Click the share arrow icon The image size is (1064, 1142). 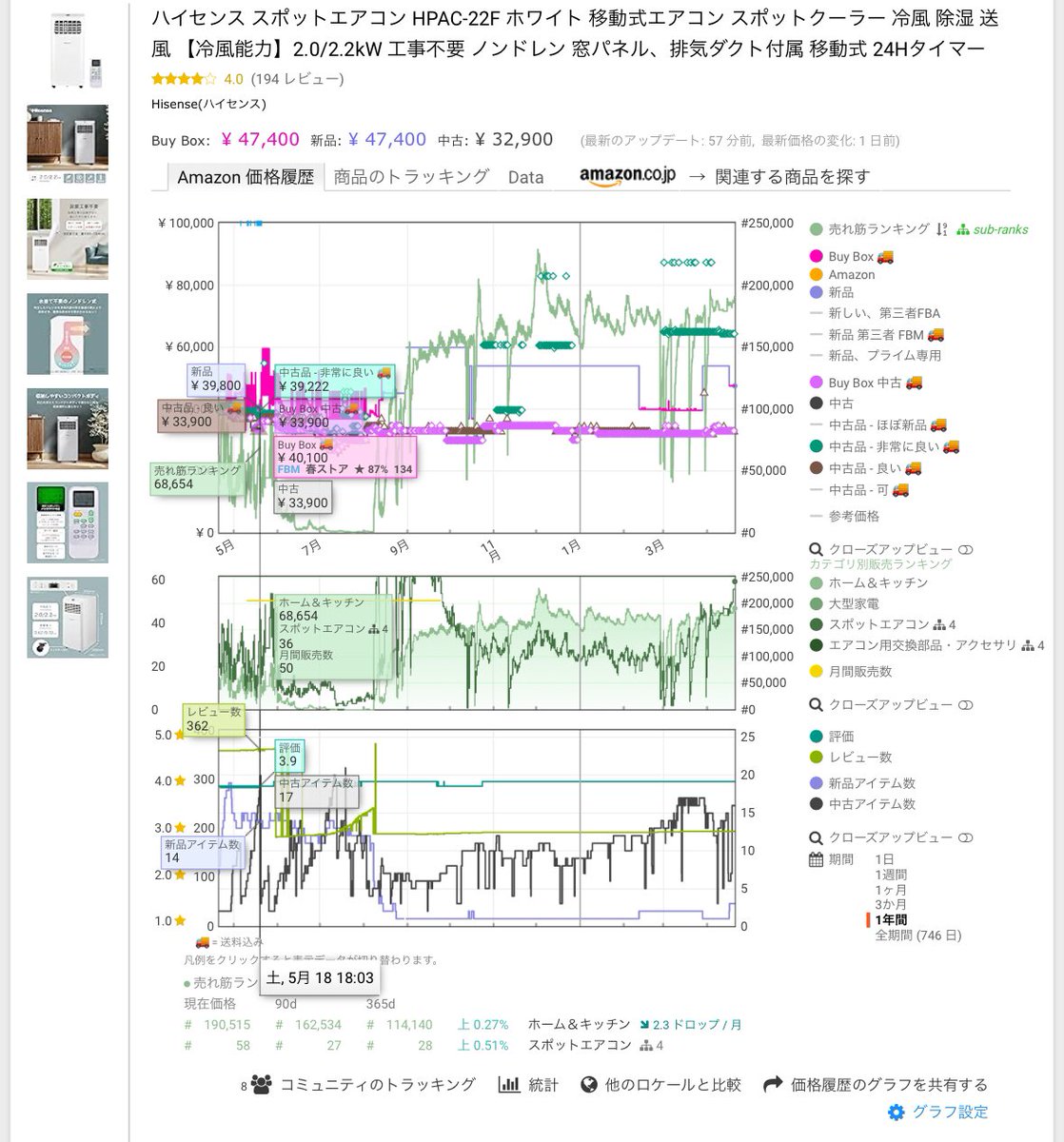773,1084
